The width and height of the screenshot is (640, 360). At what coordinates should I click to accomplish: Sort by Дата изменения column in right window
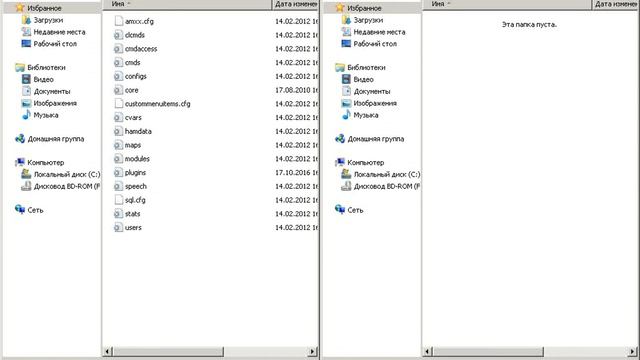click(616, 4)
